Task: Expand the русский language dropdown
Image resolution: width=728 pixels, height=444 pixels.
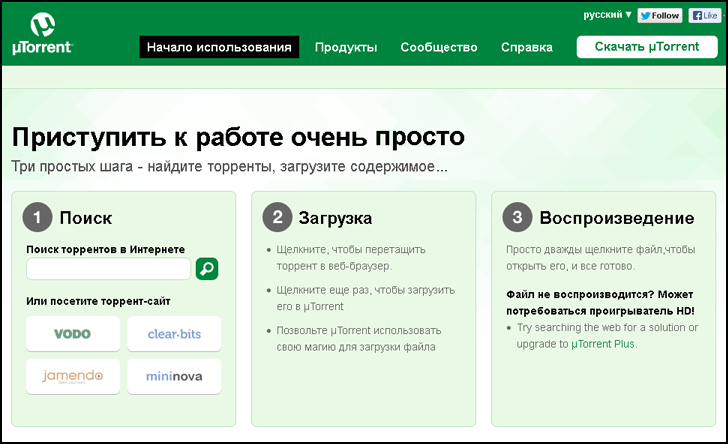Action: click(607, 15)
